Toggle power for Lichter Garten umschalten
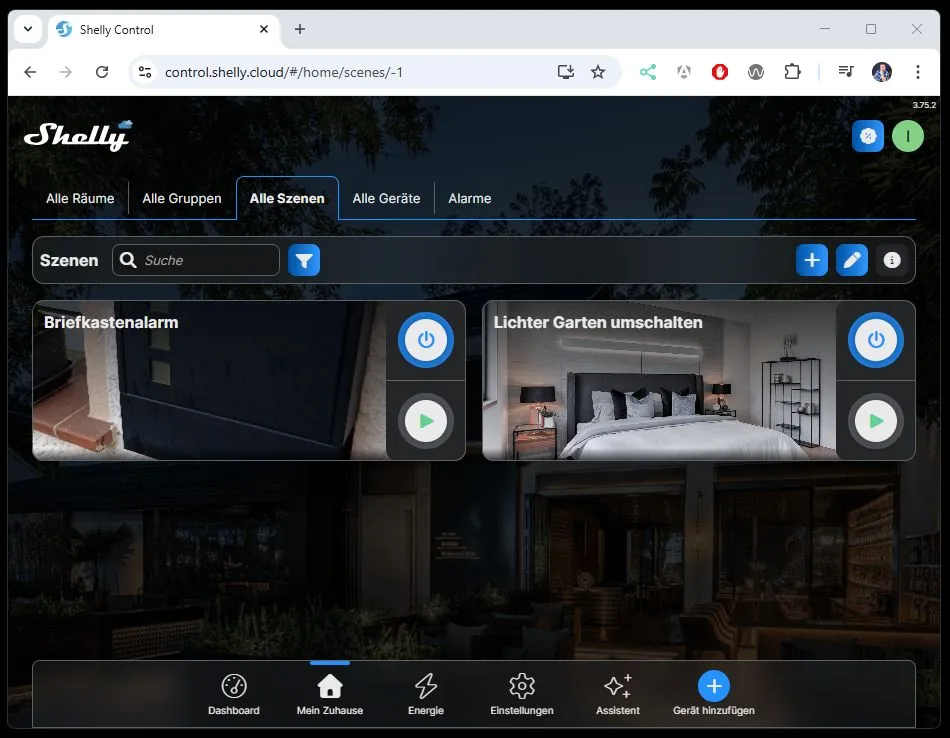Screen dimensions: 950x738 tap(876, 340)
